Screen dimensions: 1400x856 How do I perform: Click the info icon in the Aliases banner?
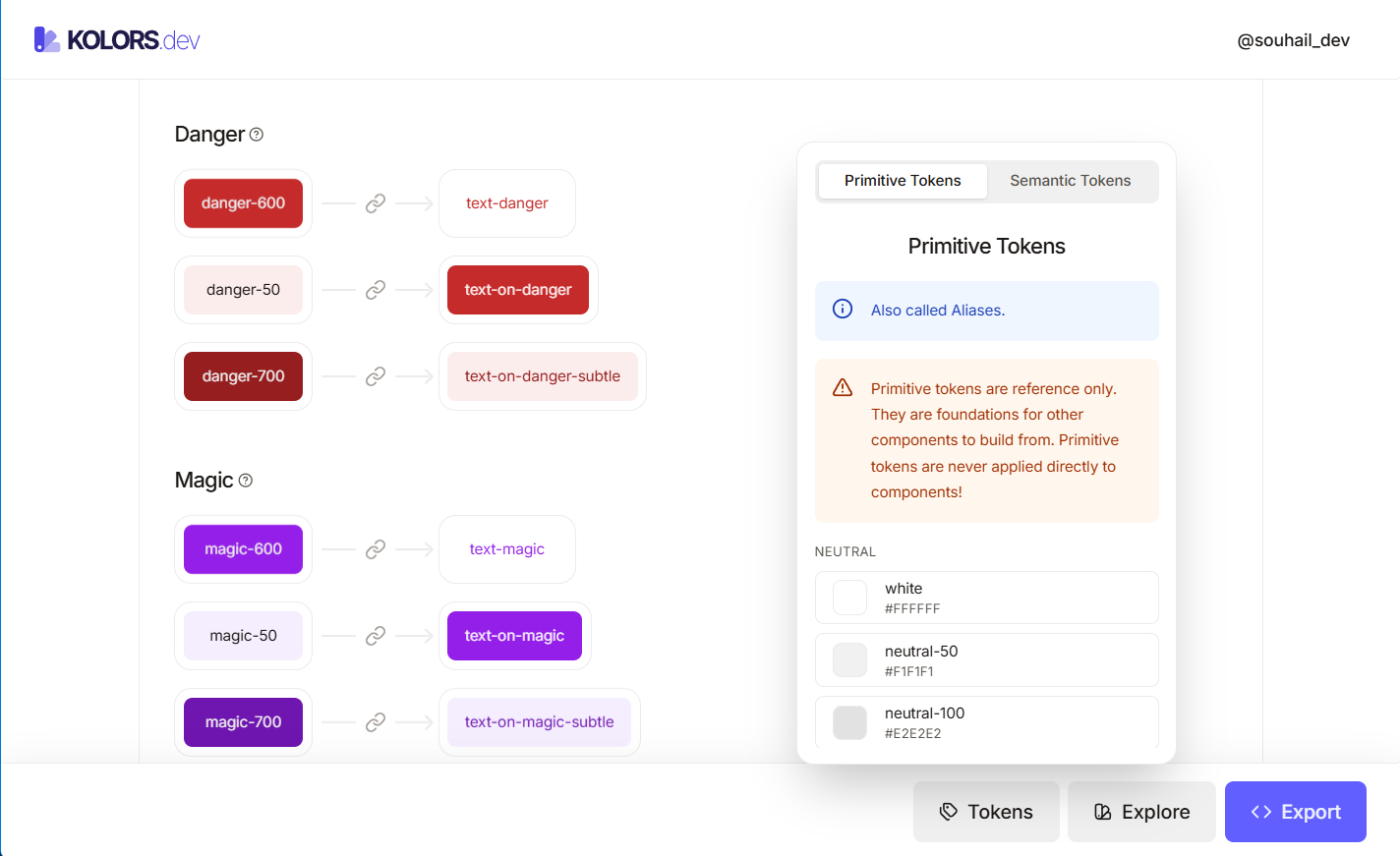842,309
